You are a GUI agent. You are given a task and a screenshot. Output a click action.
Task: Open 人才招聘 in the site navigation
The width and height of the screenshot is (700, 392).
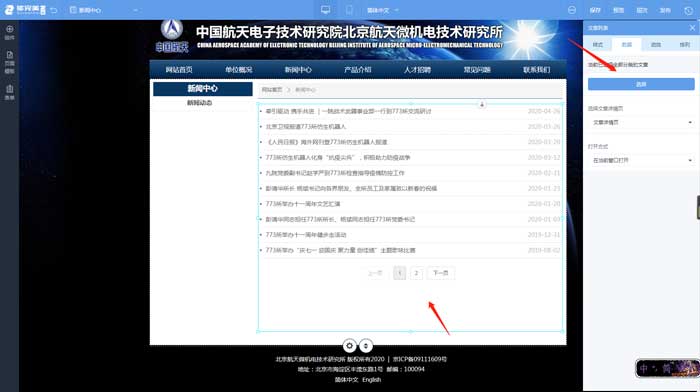[417, 70]
